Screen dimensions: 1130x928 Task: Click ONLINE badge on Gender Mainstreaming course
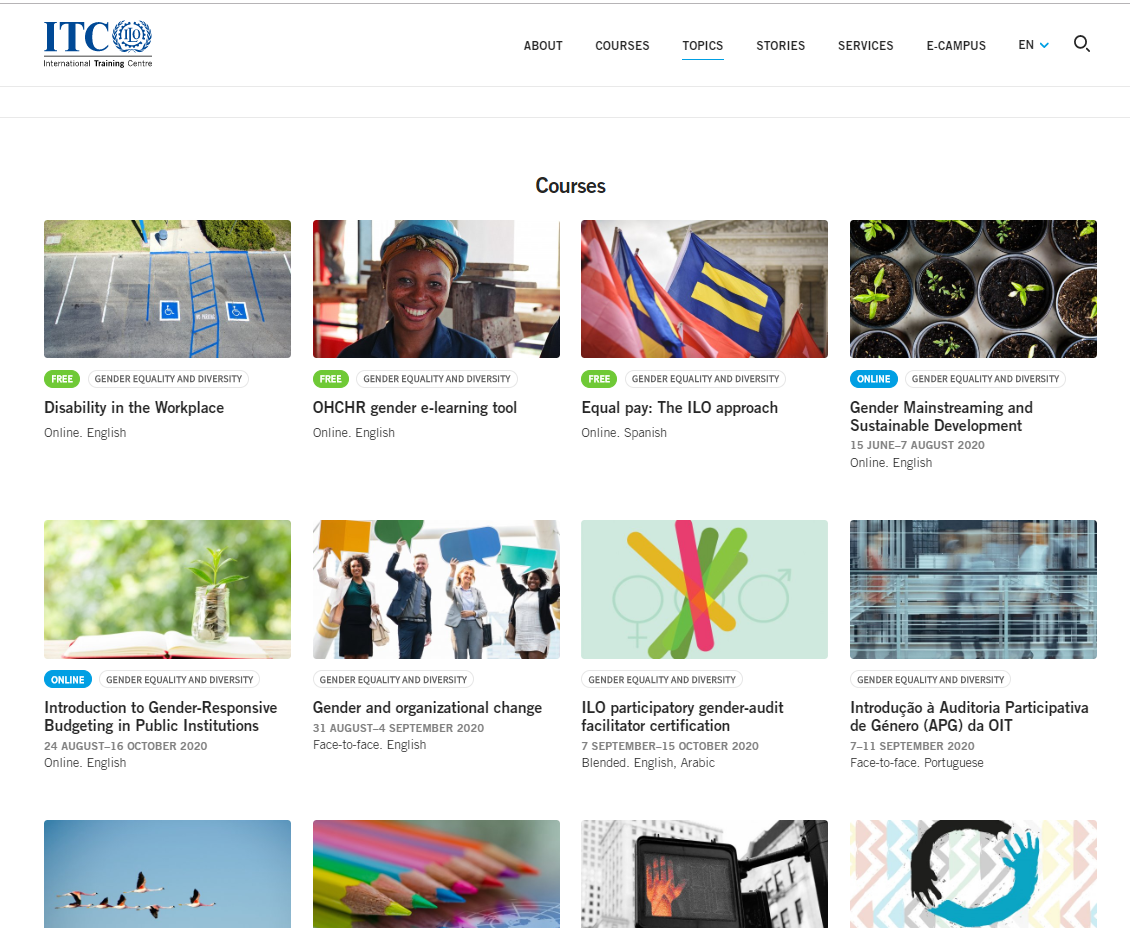pos(873,379)
